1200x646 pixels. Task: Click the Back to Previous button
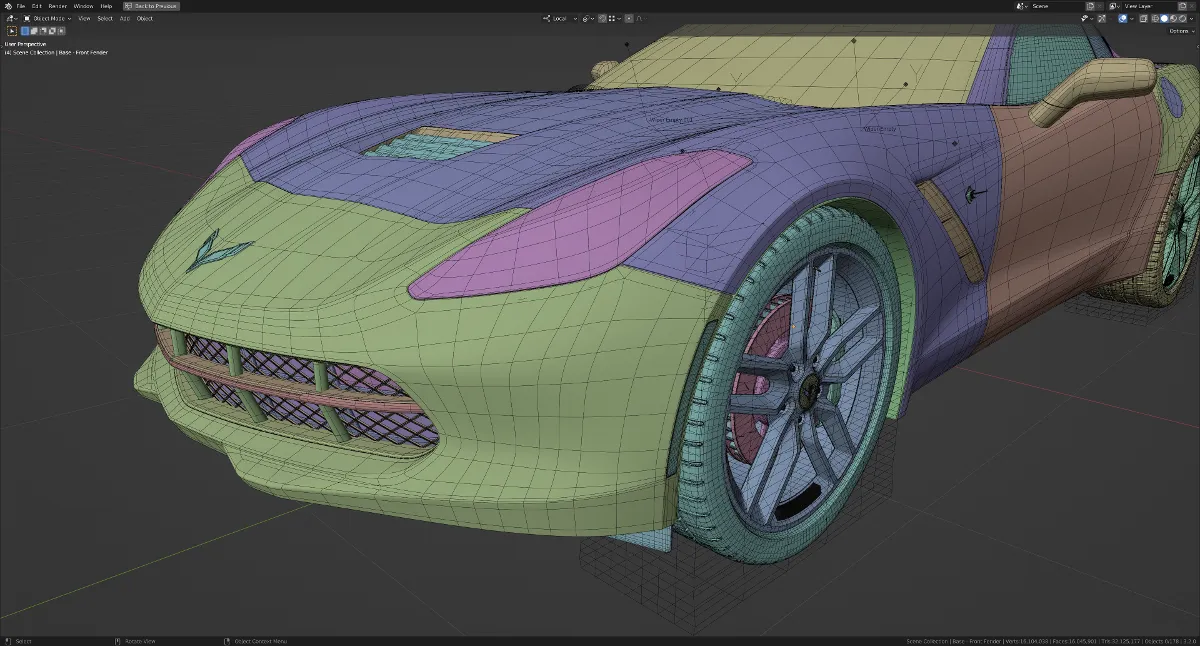click(151, 6)
